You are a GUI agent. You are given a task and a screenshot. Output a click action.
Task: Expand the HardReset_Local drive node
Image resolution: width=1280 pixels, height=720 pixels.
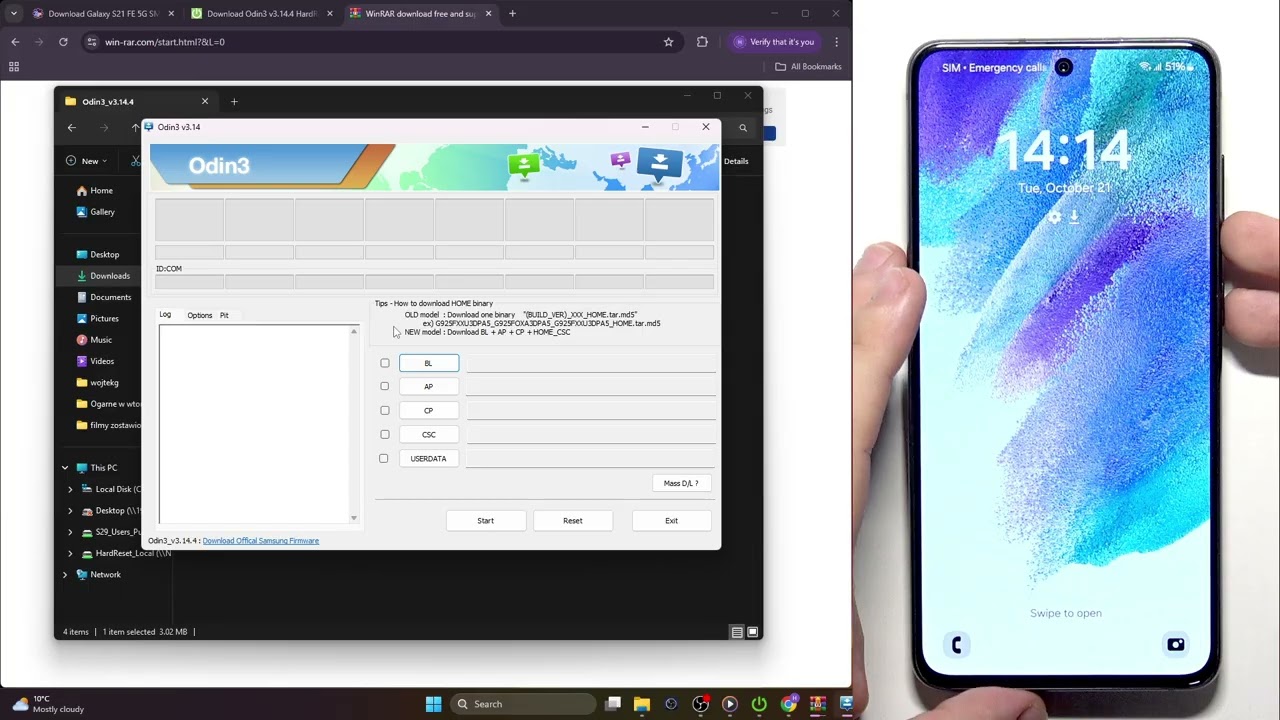pos(70,553)
